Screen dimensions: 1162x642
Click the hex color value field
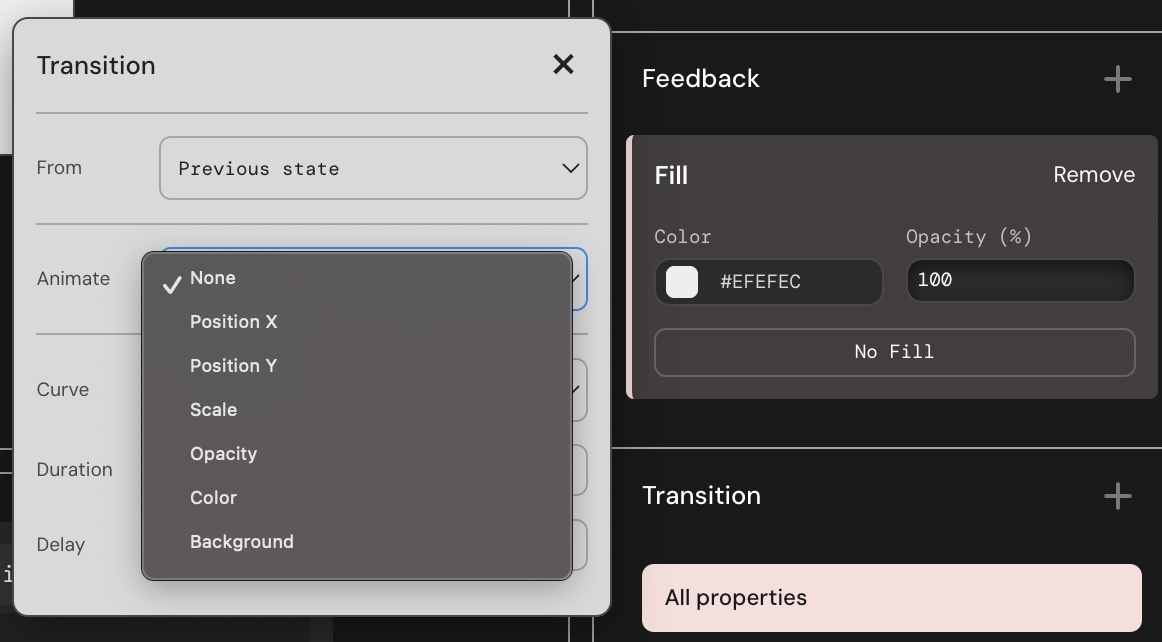click(x=790, y=282)
